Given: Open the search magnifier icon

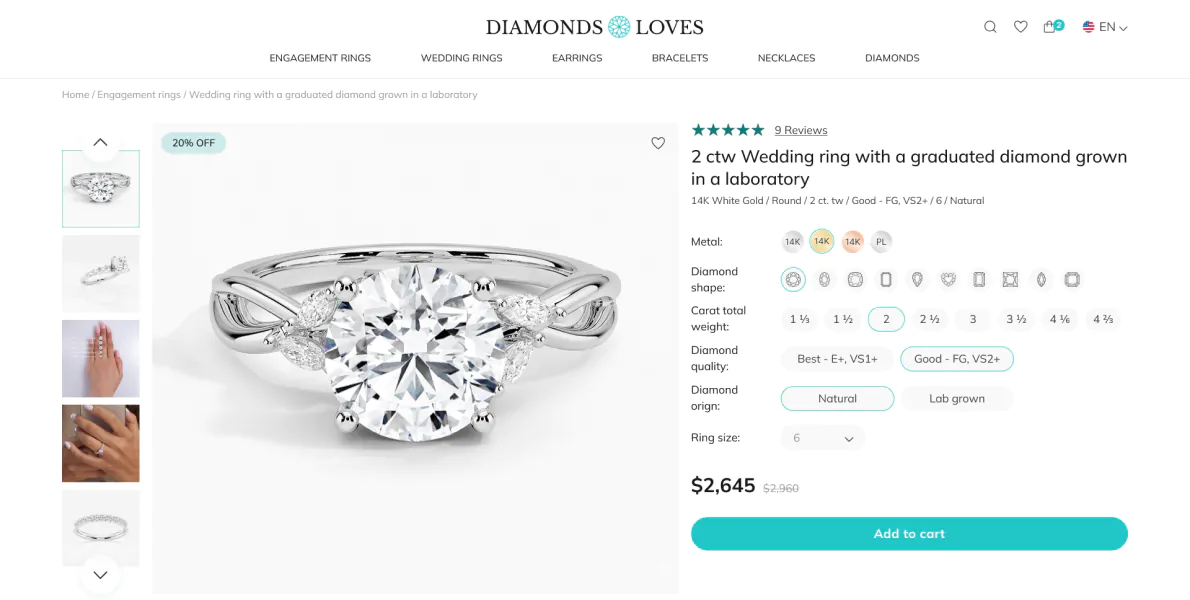Looking at the screenshot, I should click(990, 27).
